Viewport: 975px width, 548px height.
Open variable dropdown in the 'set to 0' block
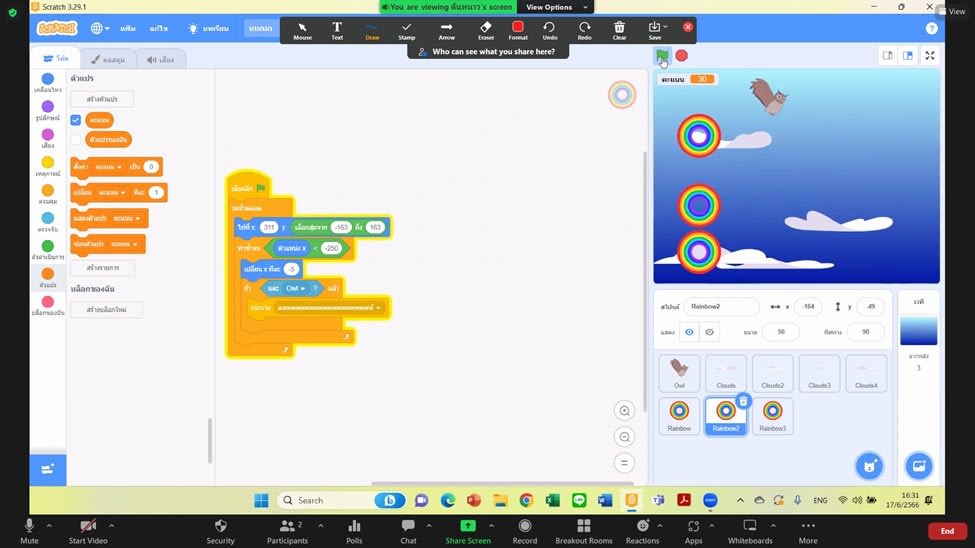pos(109,167)
